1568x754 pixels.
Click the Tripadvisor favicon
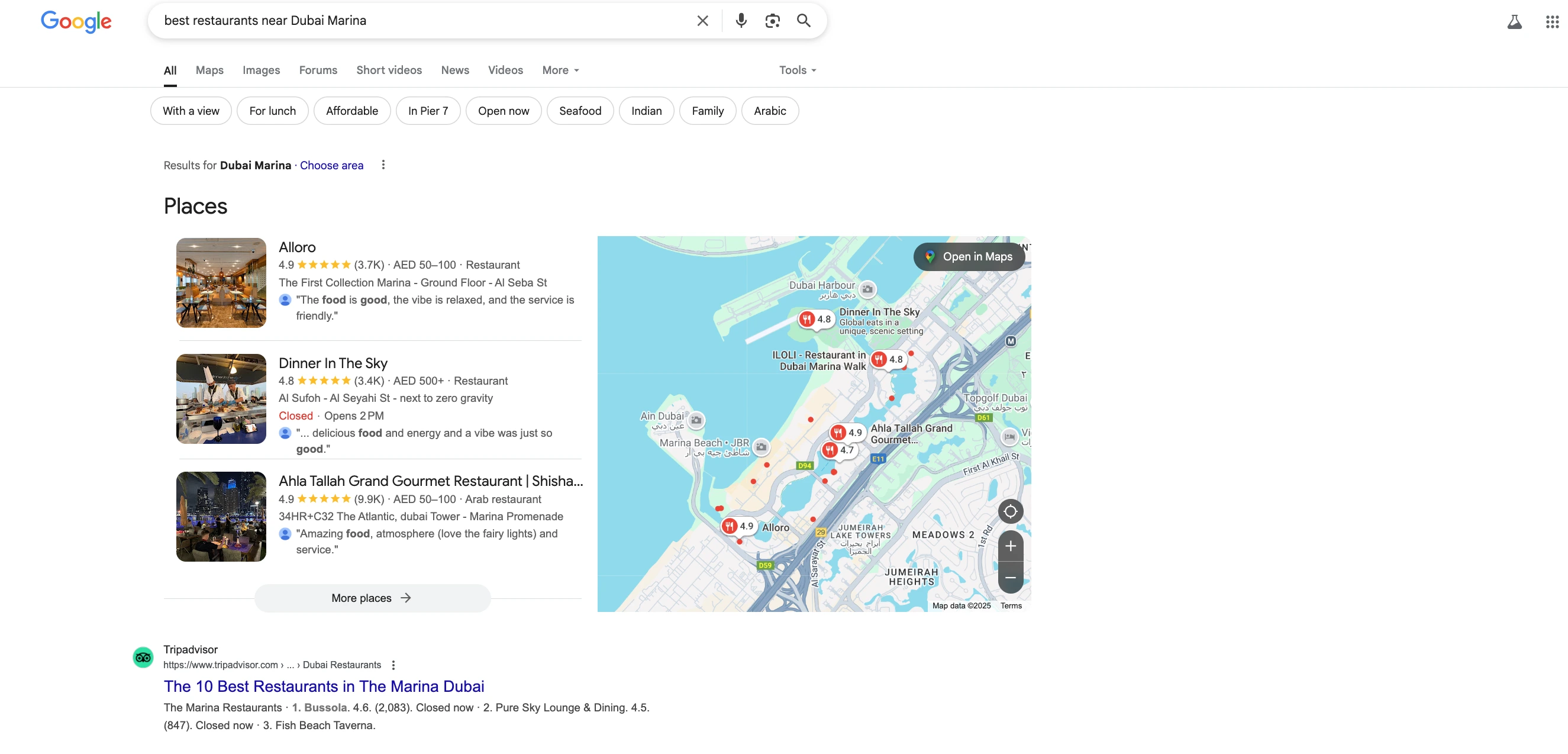click(143, 657)
